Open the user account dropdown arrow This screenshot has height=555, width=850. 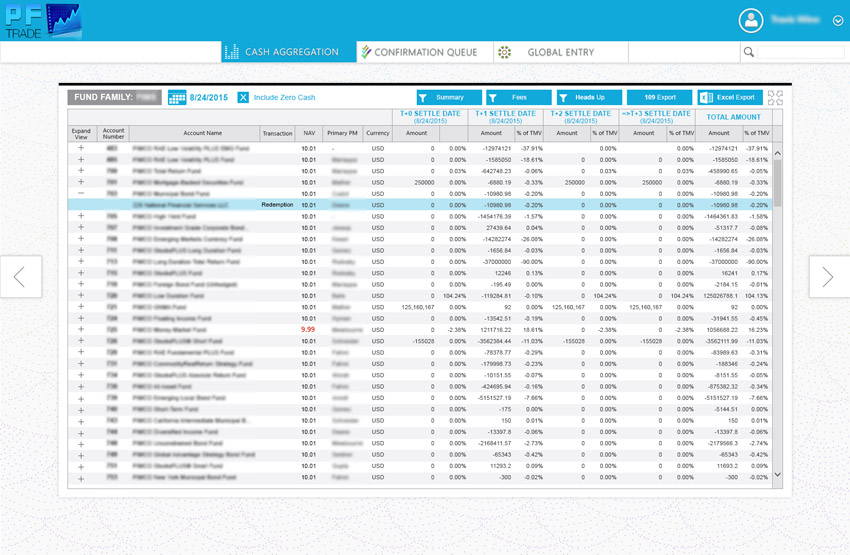coord(837,21)
